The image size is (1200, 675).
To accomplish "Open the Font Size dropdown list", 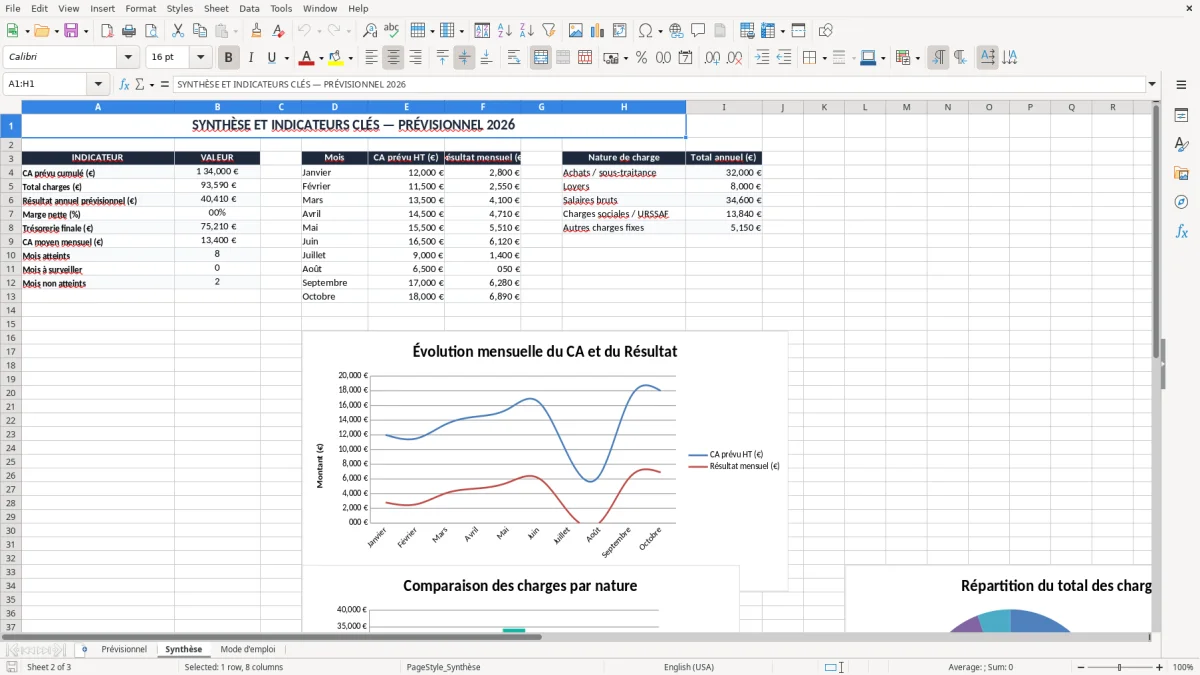I will (x=201, y=58).
